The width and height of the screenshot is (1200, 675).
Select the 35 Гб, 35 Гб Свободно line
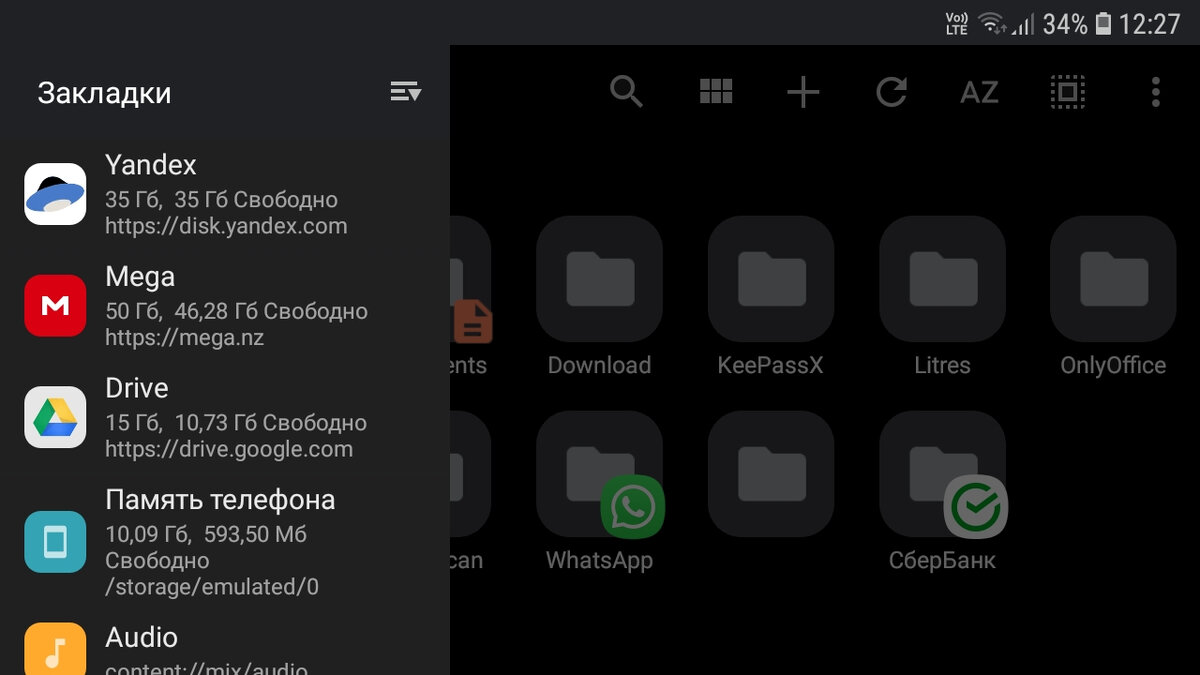[x=221, y=200]
